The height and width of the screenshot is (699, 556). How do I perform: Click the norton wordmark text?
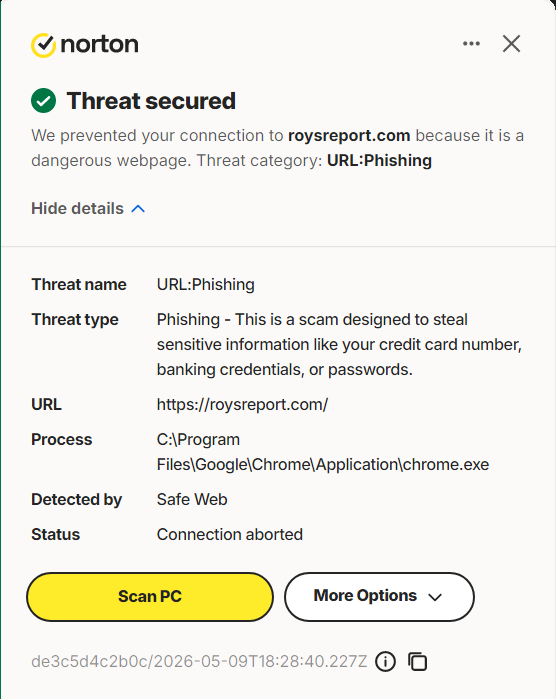pyautogui.click(x=99, y=44)
